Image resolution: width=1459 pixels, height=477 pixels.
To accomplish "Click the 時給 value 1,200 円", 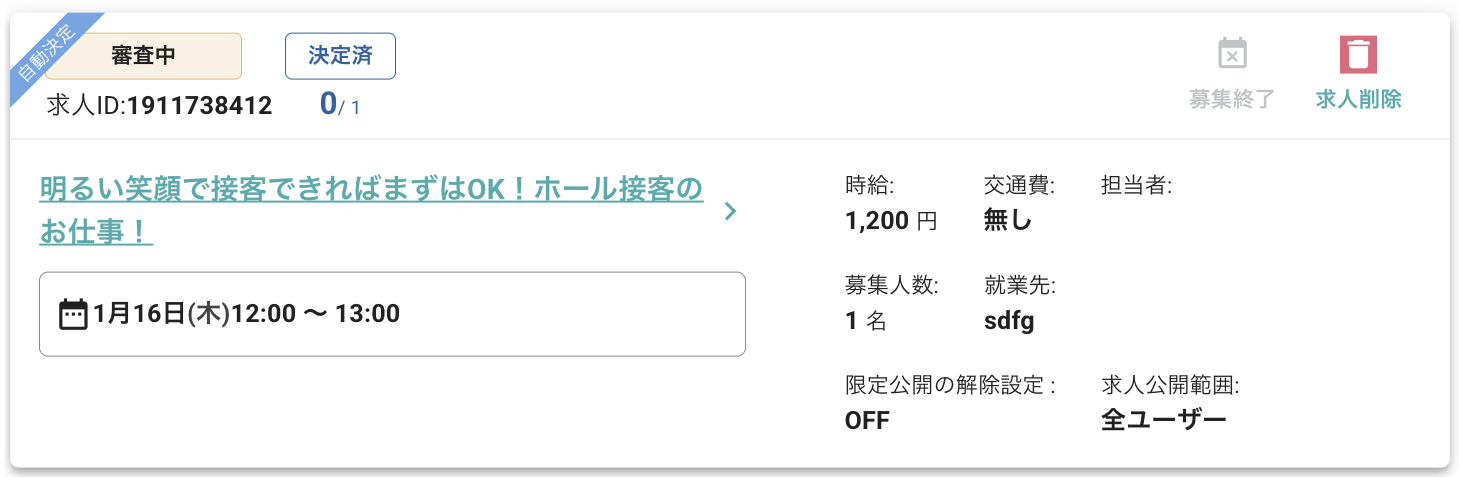I will point(890,222).
